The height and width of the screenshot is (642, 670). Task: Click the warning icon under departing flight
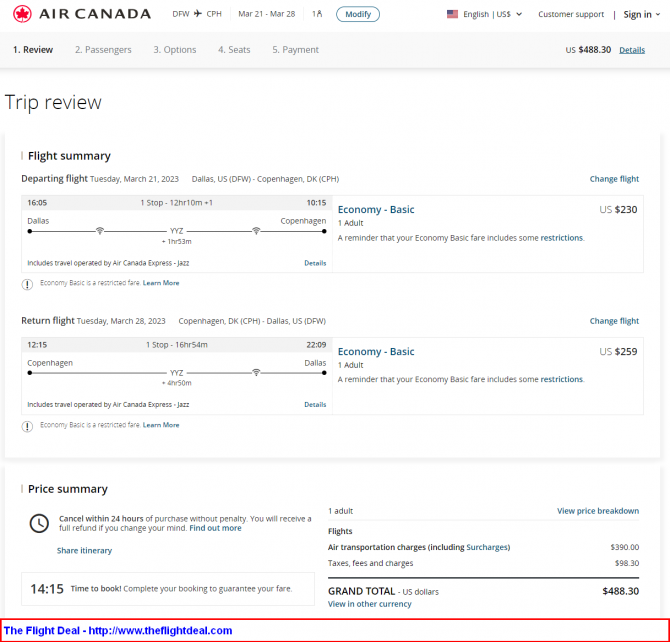tap(27, 284)
